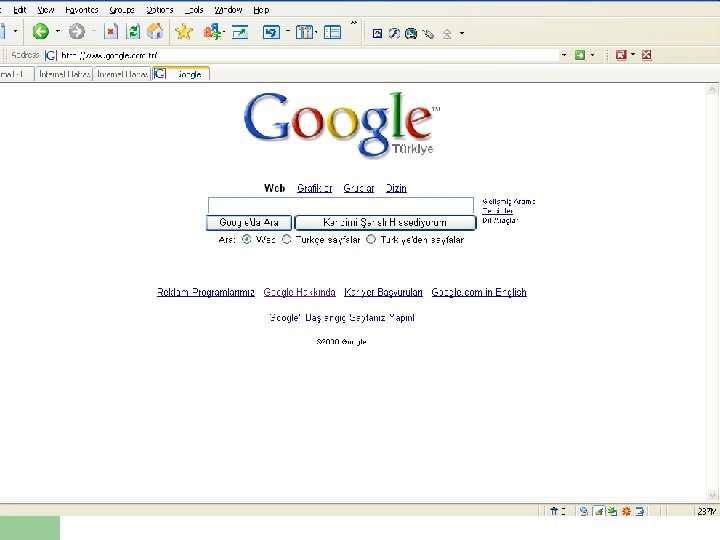The height and width of the screenshot is (540, 720).
Task: Click the orange gear status bar icon
Action: [626, 511]
